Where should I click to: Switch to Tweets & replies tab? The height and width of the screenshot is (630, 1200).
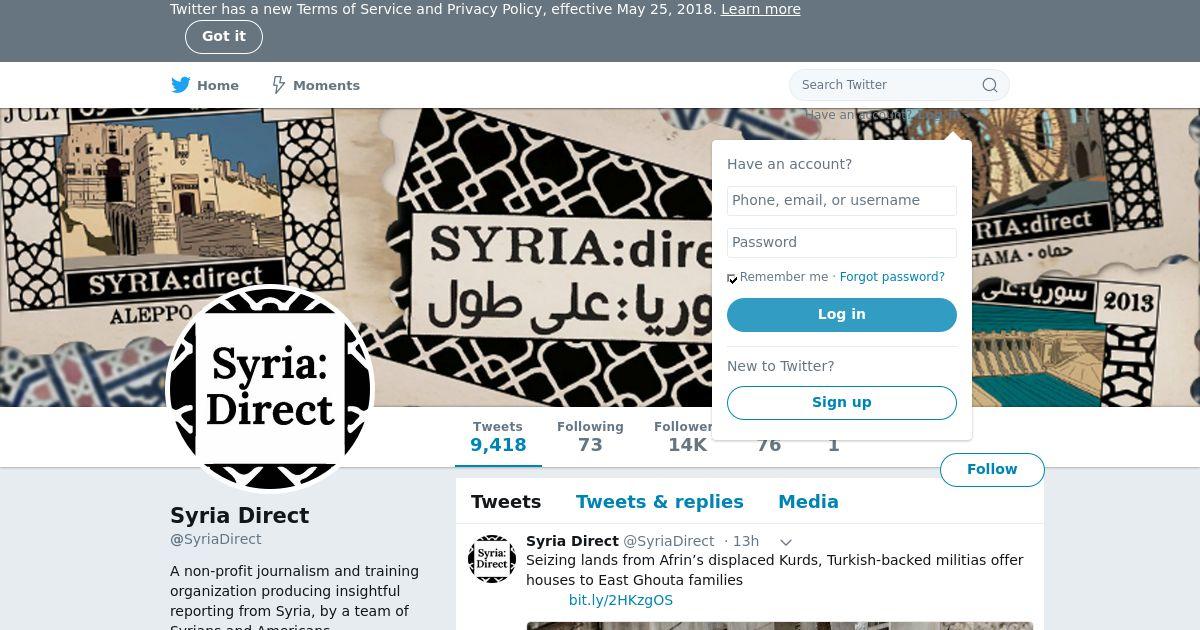pyautogui.click(x=660, y=502)
